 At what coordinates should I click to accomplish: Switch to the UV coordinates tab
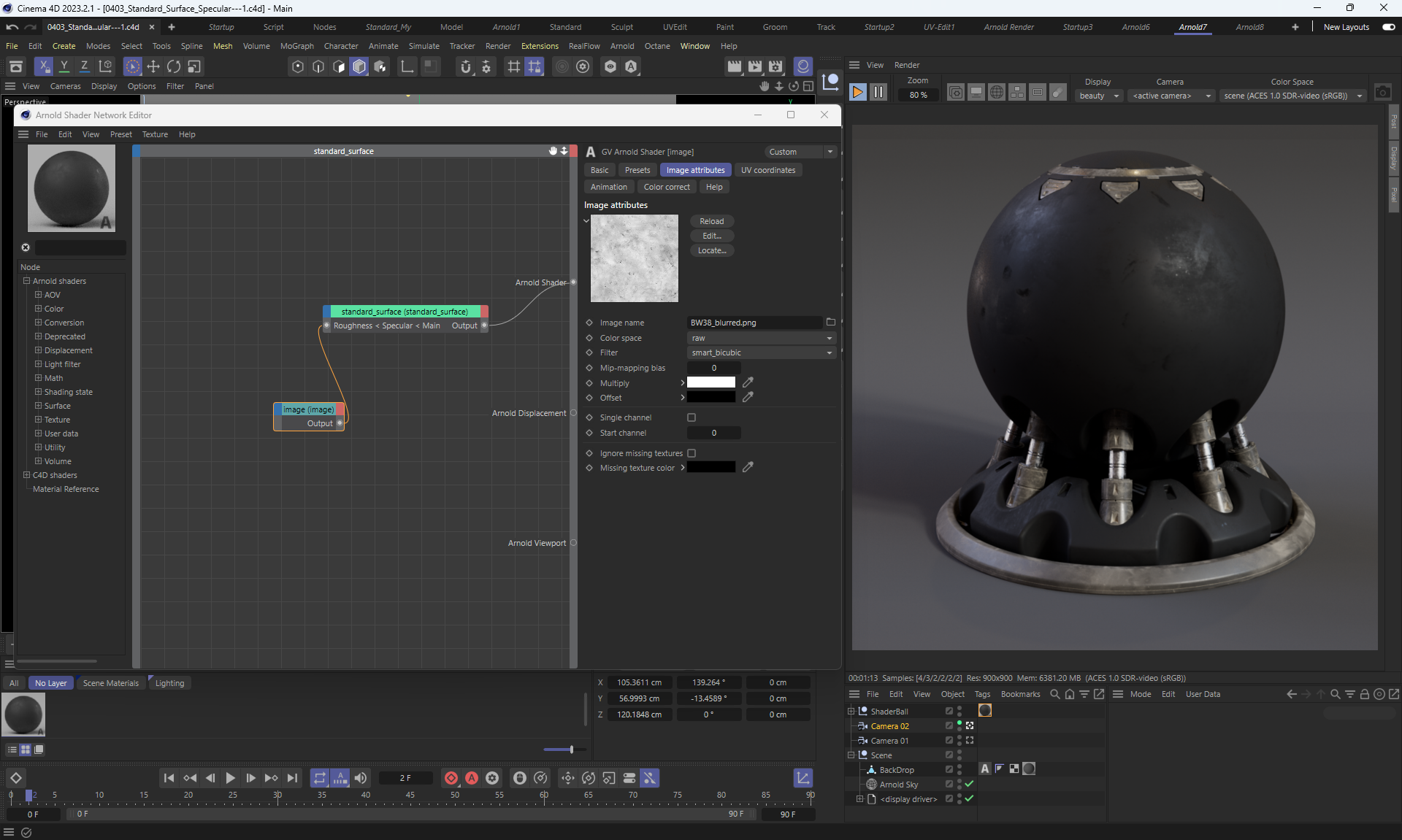tap(767, 170)
